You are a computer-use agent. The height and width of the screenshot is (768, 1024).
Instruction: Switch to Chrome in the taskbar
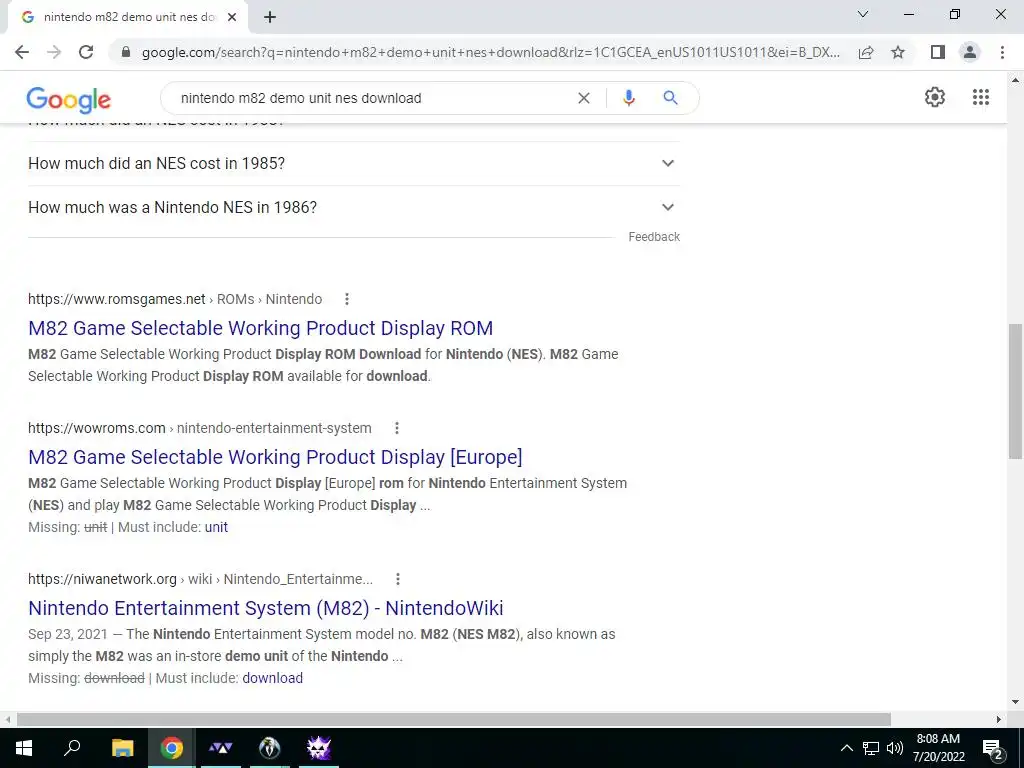pyautogui.click(x=172, y=748)
